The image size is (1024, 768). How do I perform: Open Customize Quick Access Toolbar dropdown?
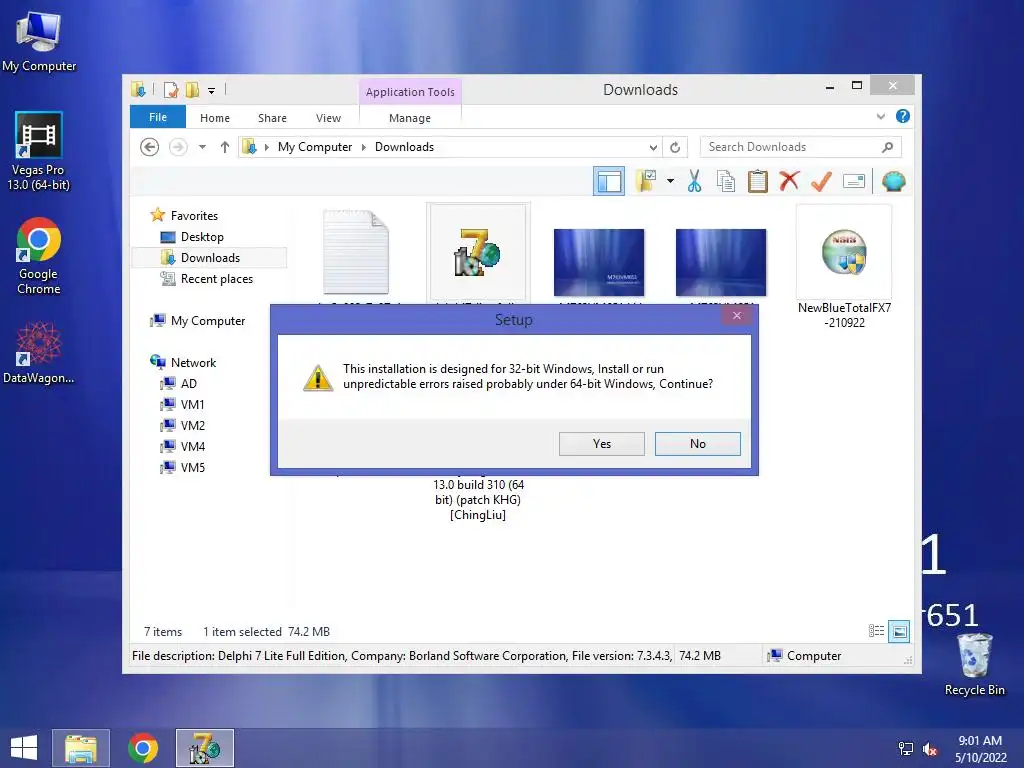[212, 91]
